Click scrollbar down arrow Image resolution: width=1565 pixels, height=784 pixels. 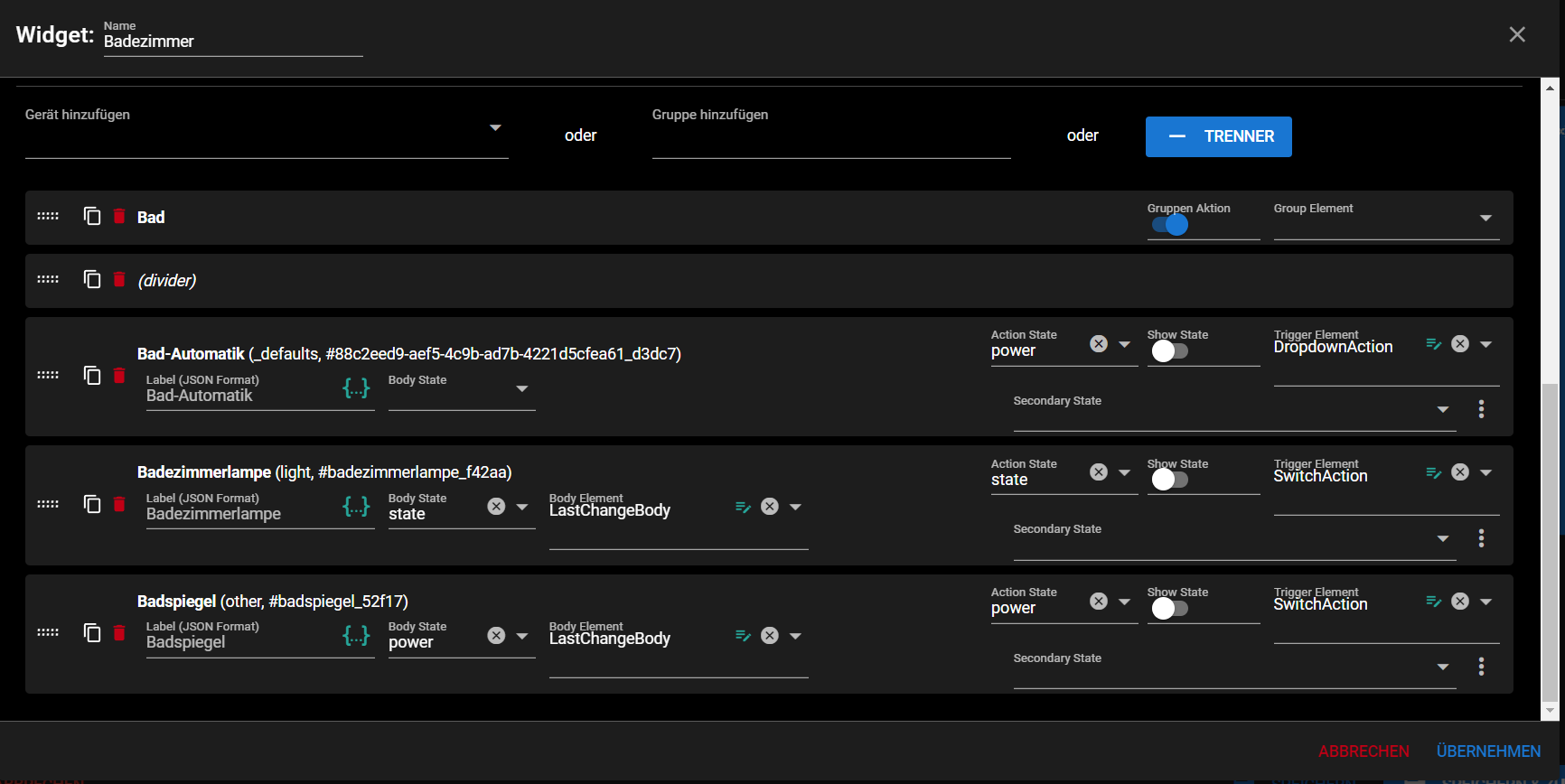tap(1551, 711)
